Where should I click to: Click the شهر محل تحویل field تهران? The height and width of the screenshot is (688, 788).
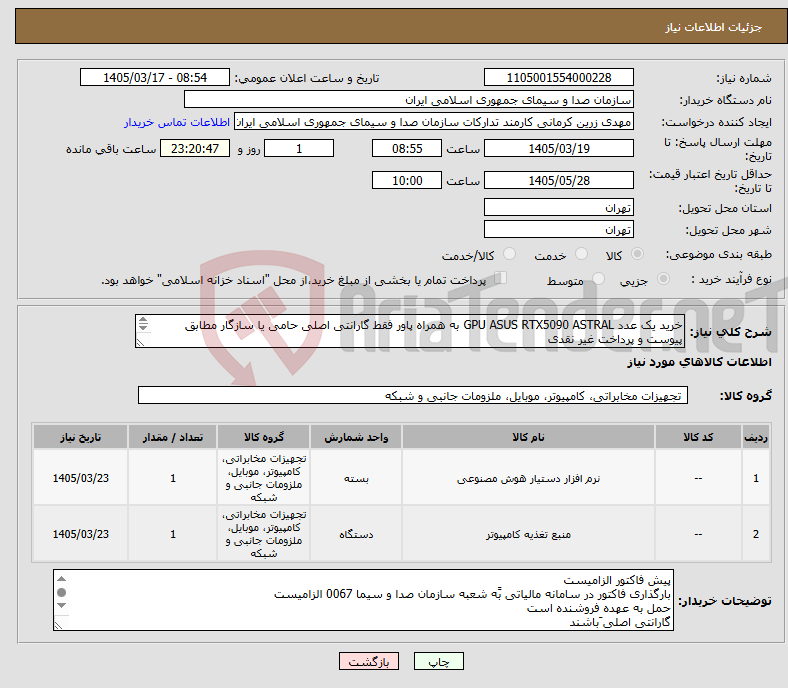click(559, 229)
